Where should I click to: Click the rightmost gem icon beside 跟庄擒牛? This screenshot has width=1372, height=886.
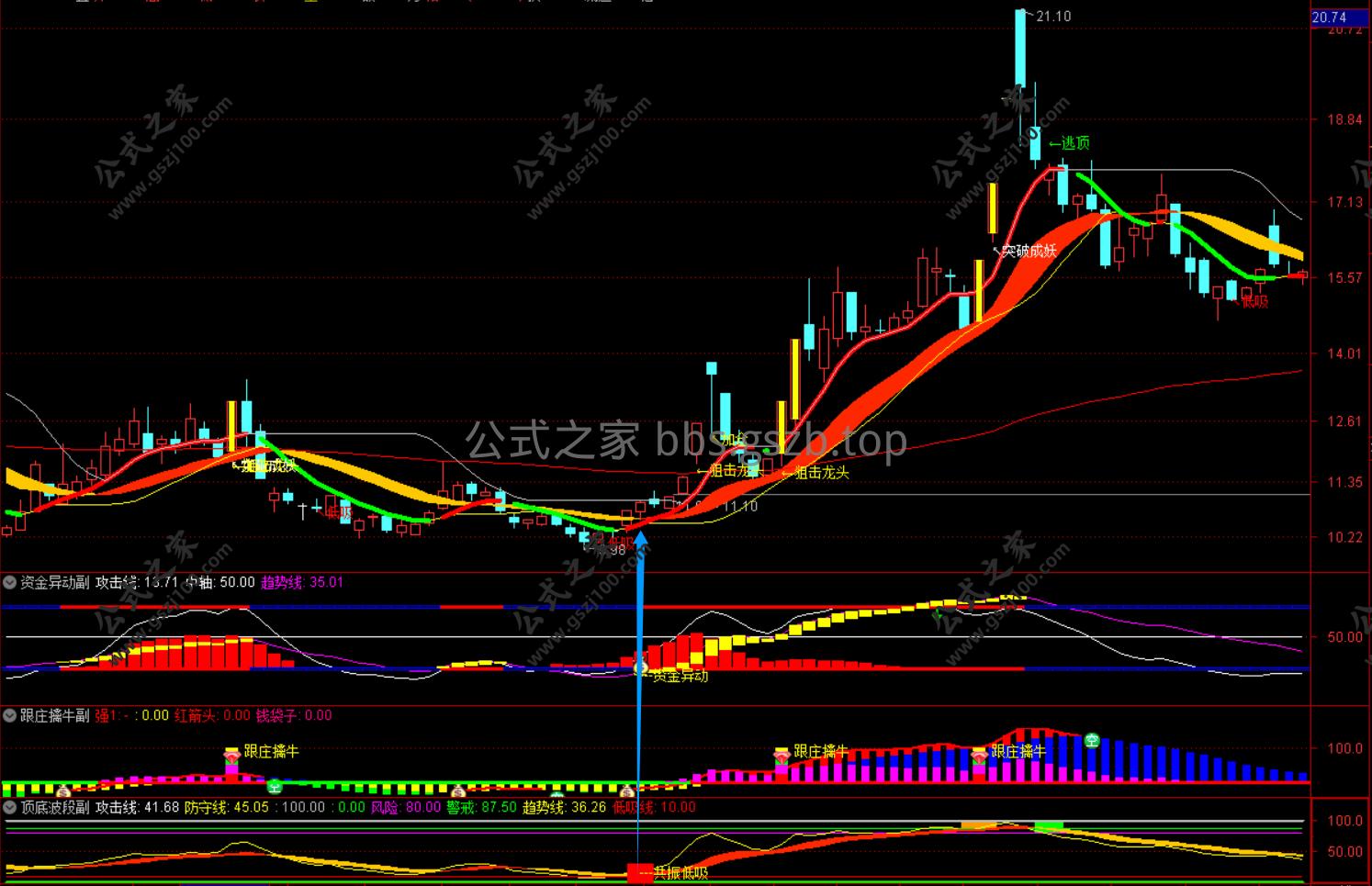[979, 757]
